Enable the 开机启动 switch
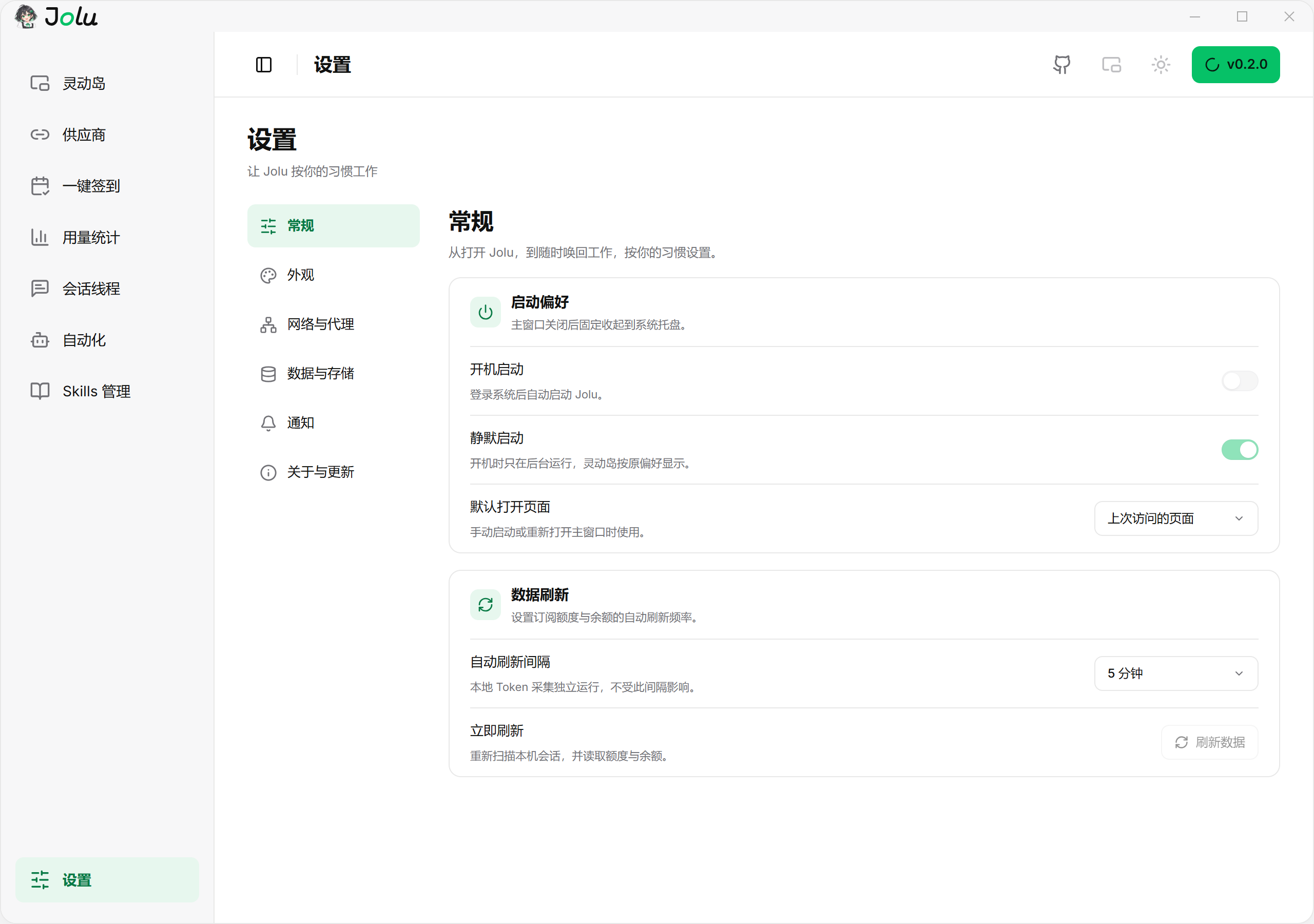The height and width of the screenshot is (924, 1314). coord(1240,381)
